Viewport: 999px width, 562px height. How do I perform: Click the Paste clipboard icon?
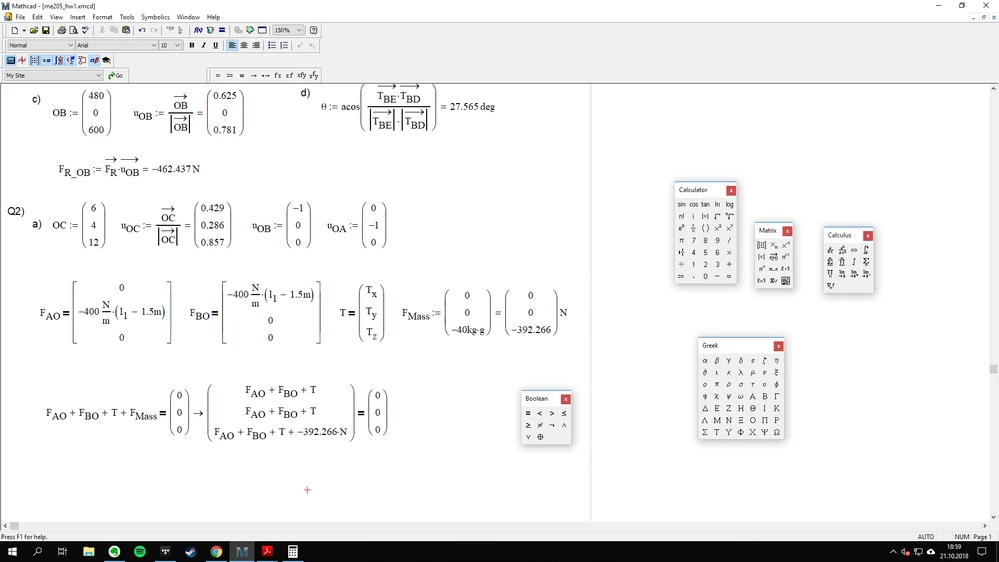126,30
